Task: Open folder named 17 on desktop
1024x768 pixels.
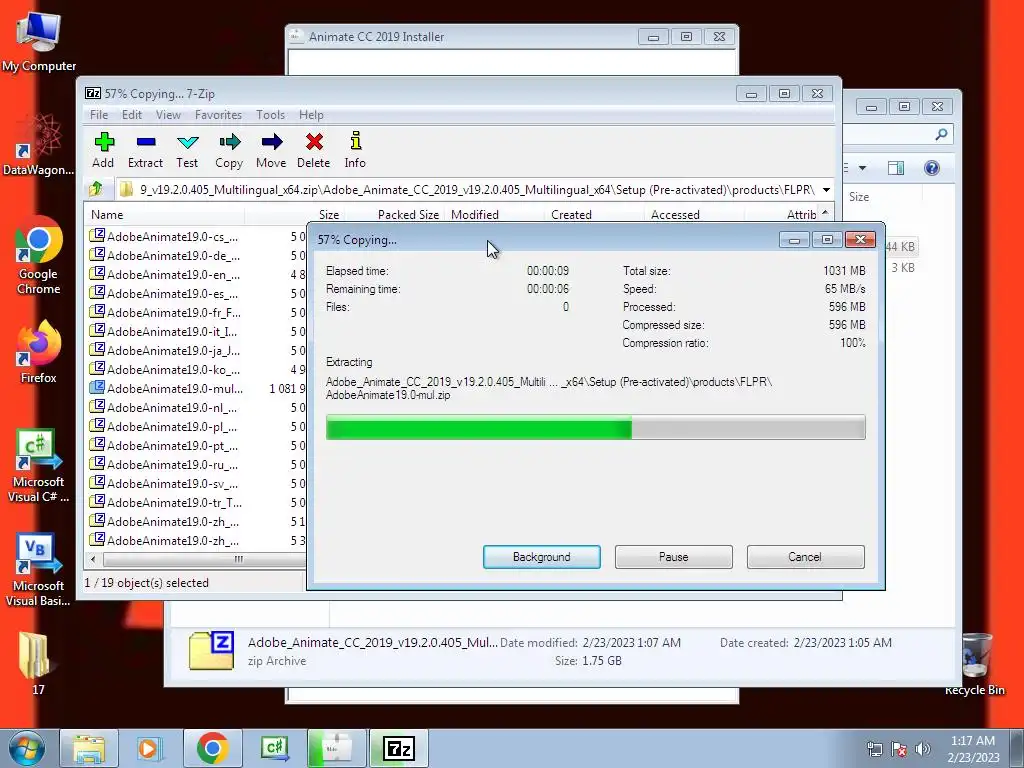Action: (36, 664)
